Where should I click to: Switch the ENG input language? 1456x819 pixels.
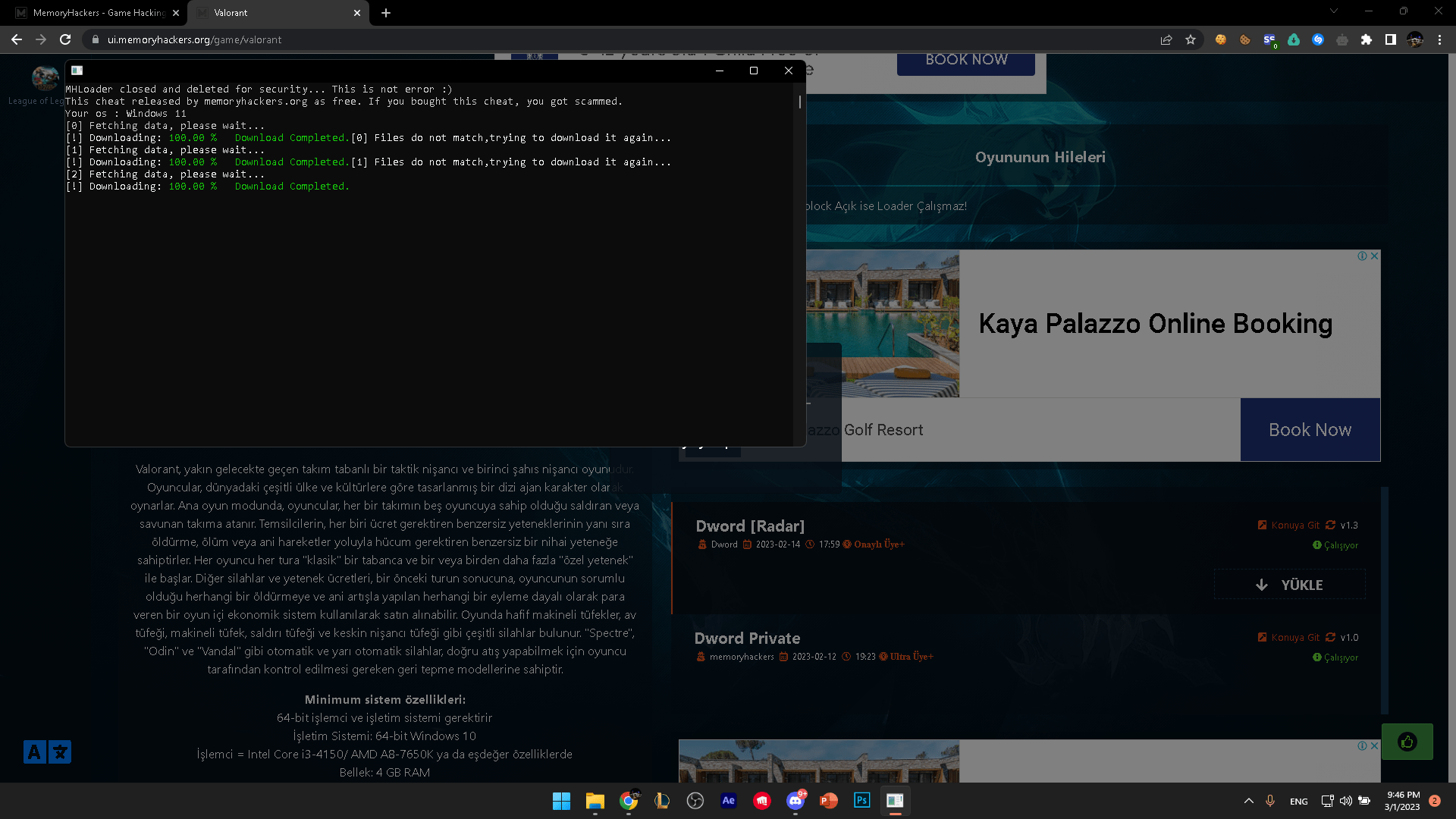(1298, 802)
